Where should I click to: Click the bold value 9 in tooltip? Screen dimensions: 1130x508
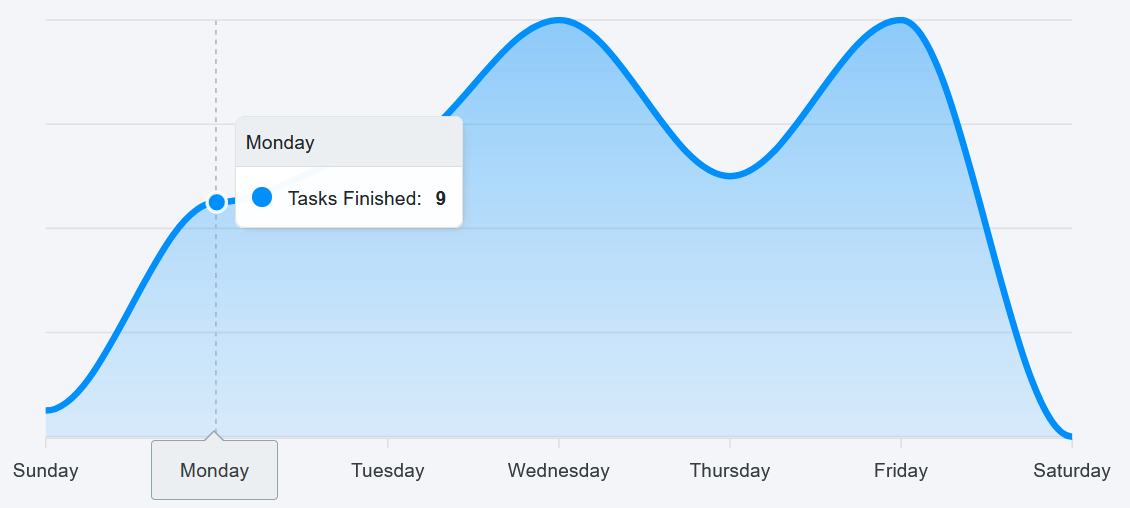click(x=440, y=199)
